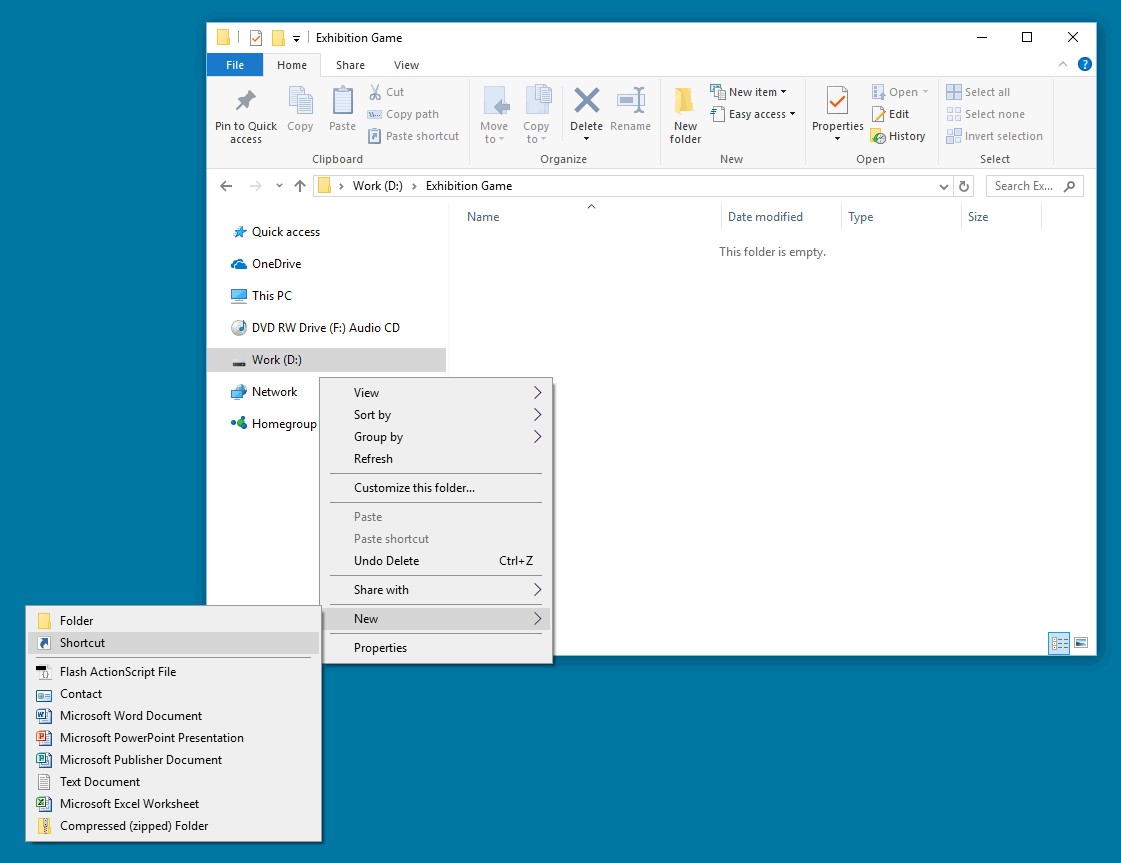Screen dimensions: 1121x863
Task: Click Customize this folder in context menu
Action: click(x=436, y=488)
